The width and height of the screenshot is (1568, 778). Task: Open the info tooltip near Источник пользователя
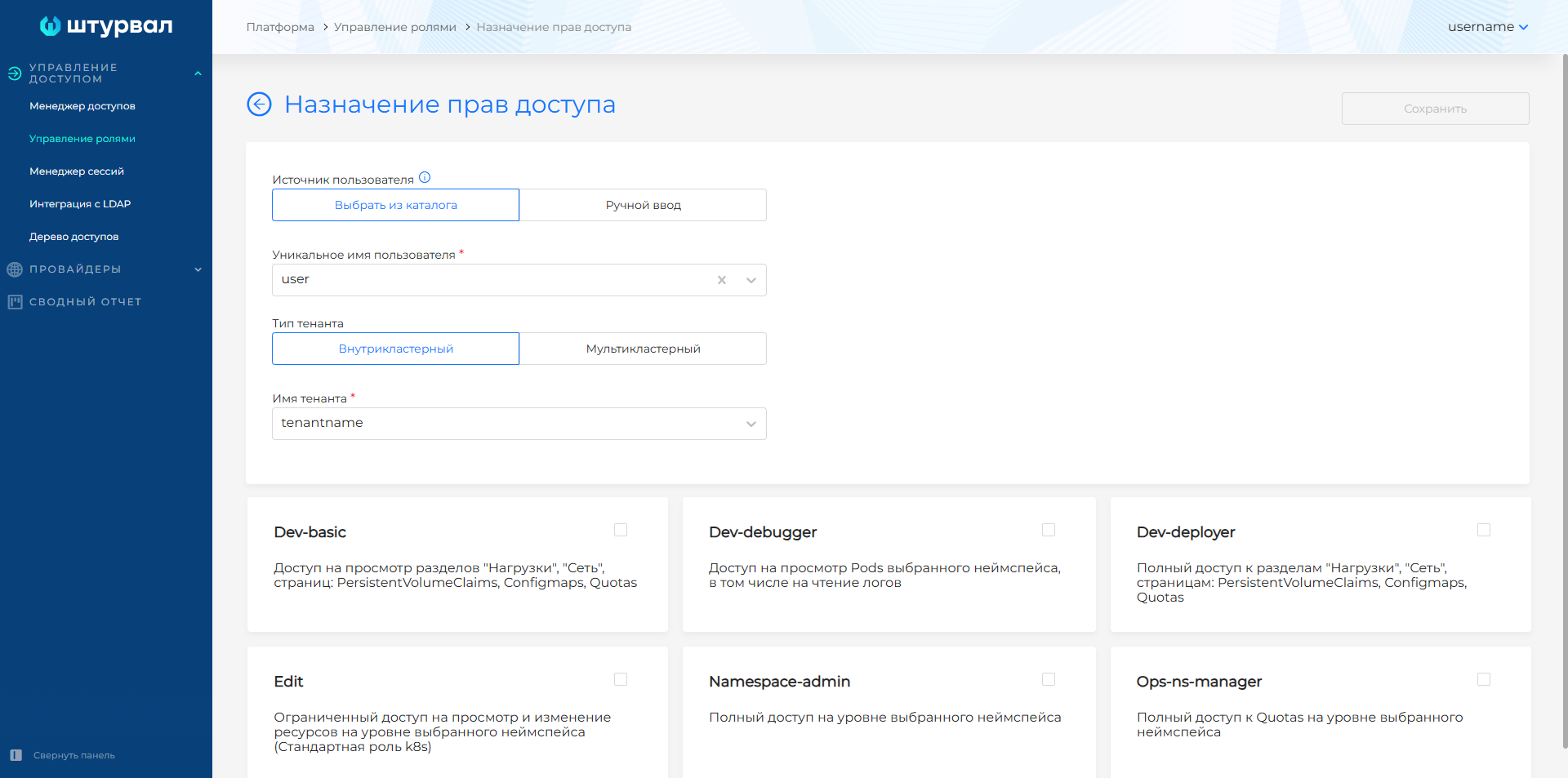425,176
